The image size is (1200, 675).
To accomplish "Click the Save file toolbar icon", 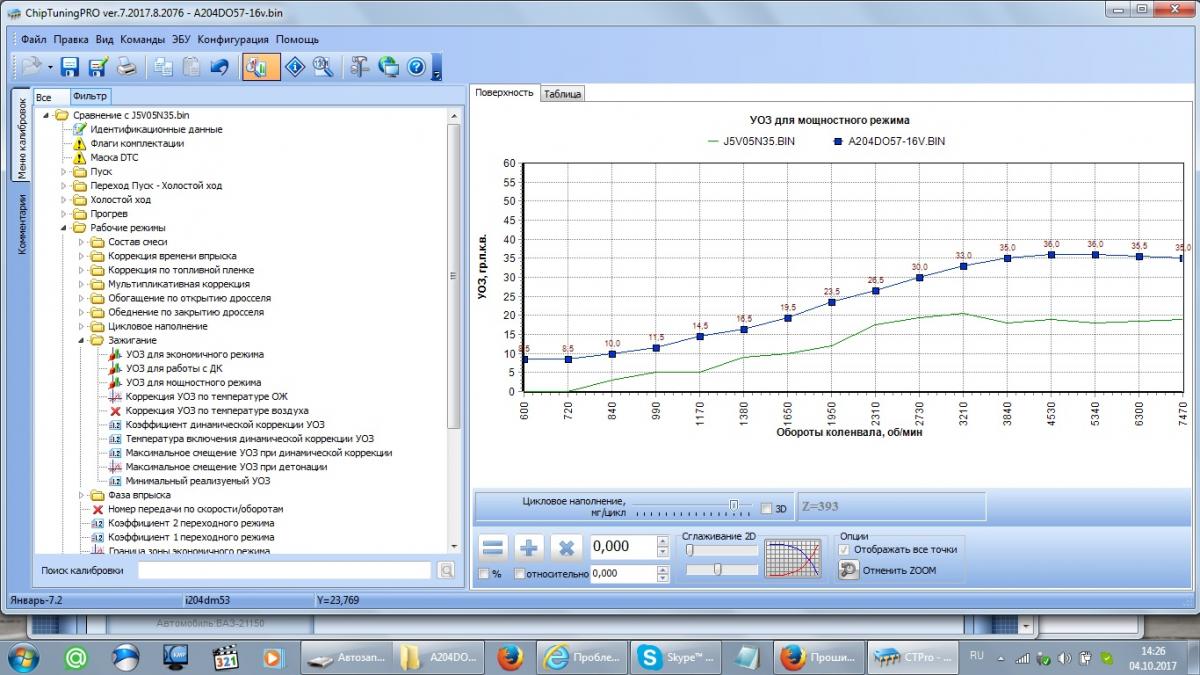I will [70, 68].
